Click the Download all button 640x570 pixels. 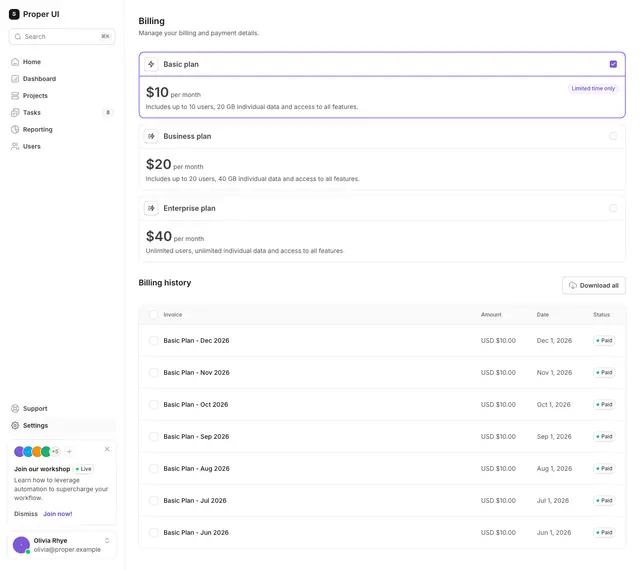(x=594, y=285)
